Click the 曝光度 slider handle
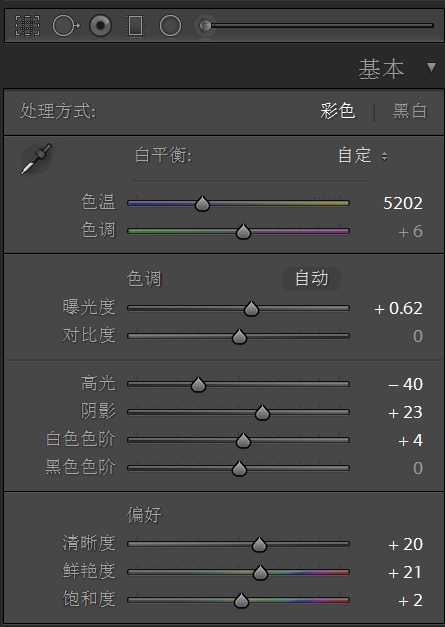 (x=251, y=309)
